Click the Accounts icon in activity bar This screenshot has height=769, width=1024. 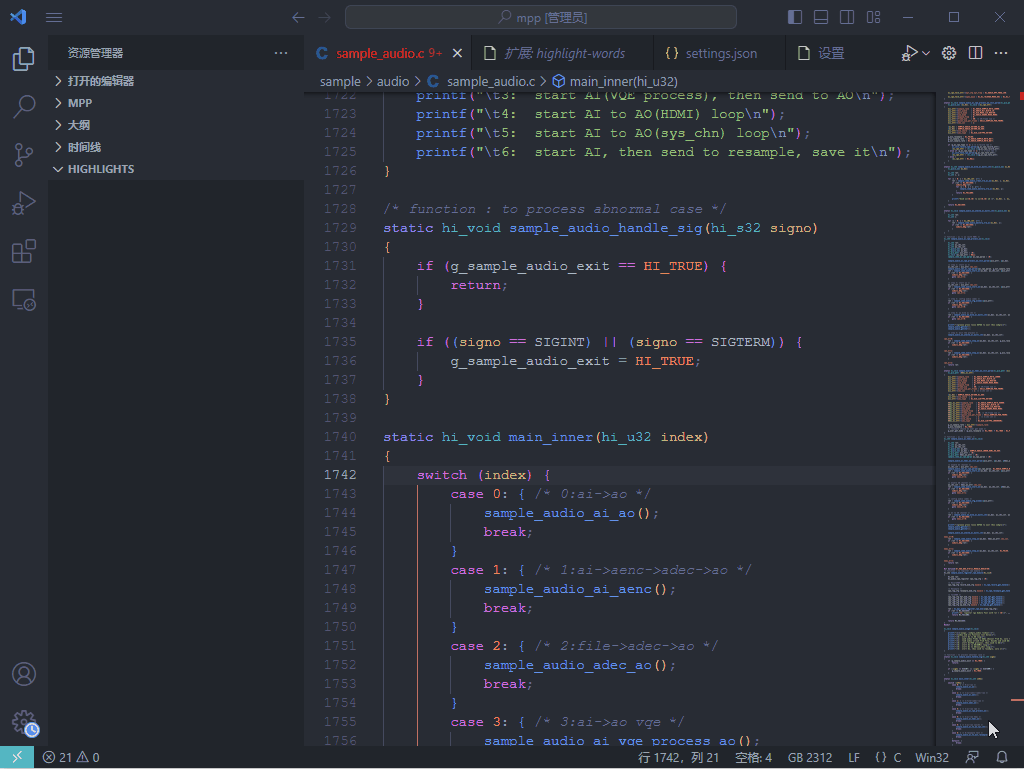(x=24, y=674)
